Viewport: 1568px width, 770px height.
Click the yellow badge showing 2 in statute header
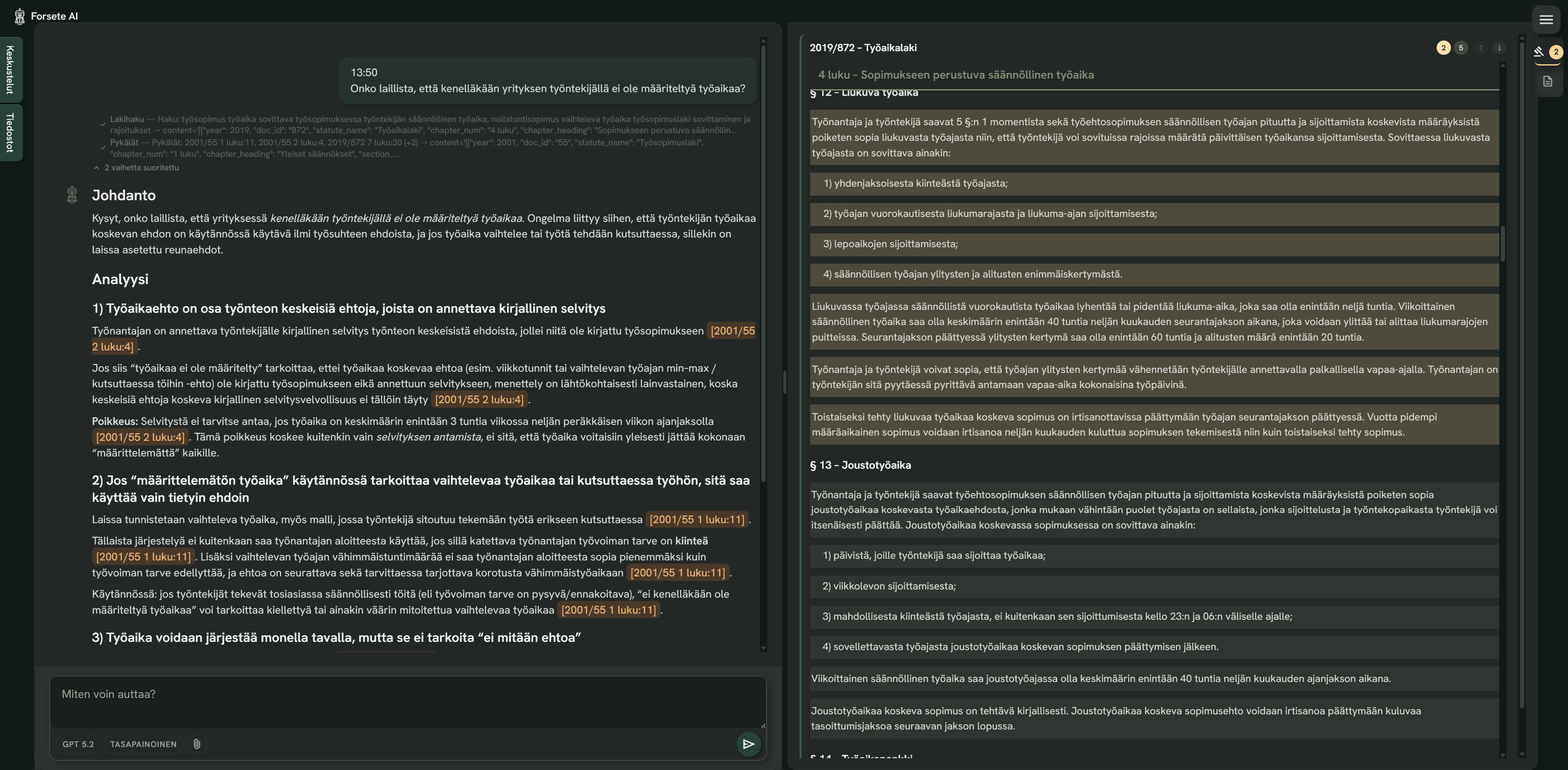(x=1443, y=47)
